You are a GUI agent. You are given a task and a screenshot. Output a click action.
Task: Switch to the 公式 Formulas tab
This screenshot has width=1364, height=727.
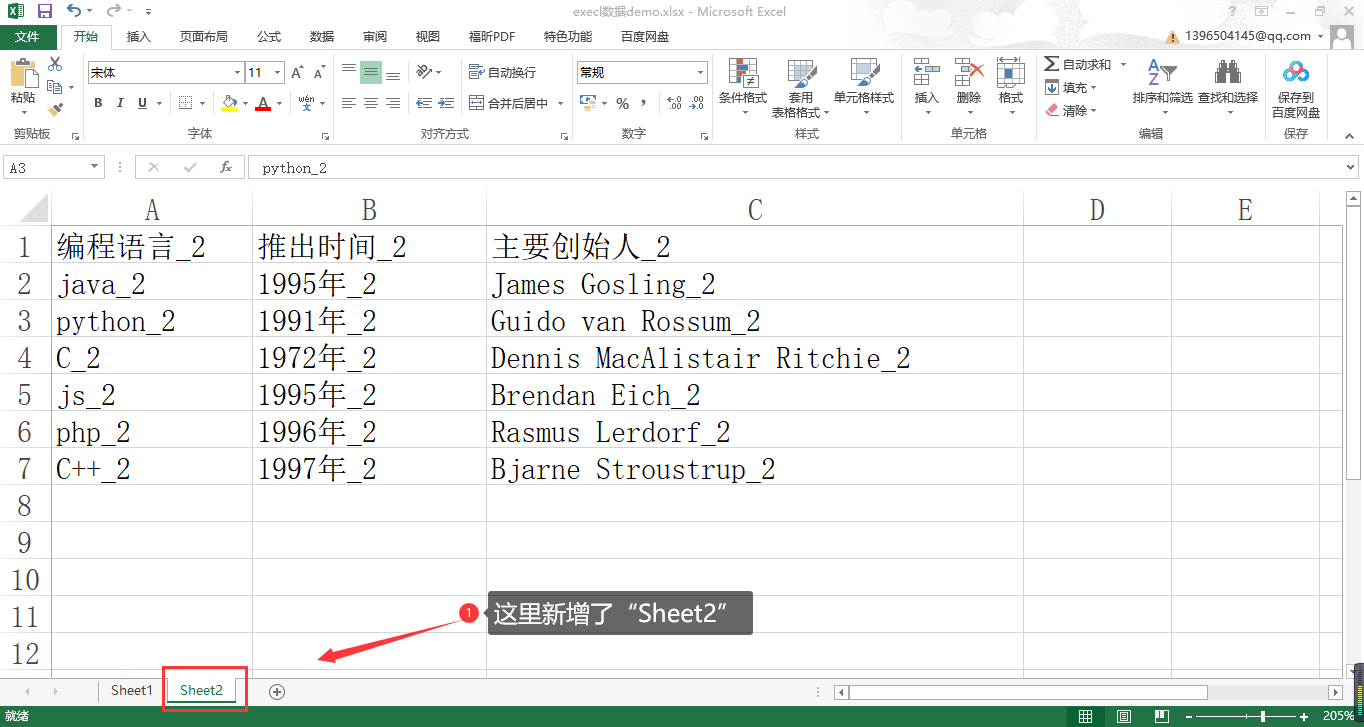[x=269, y=37]
